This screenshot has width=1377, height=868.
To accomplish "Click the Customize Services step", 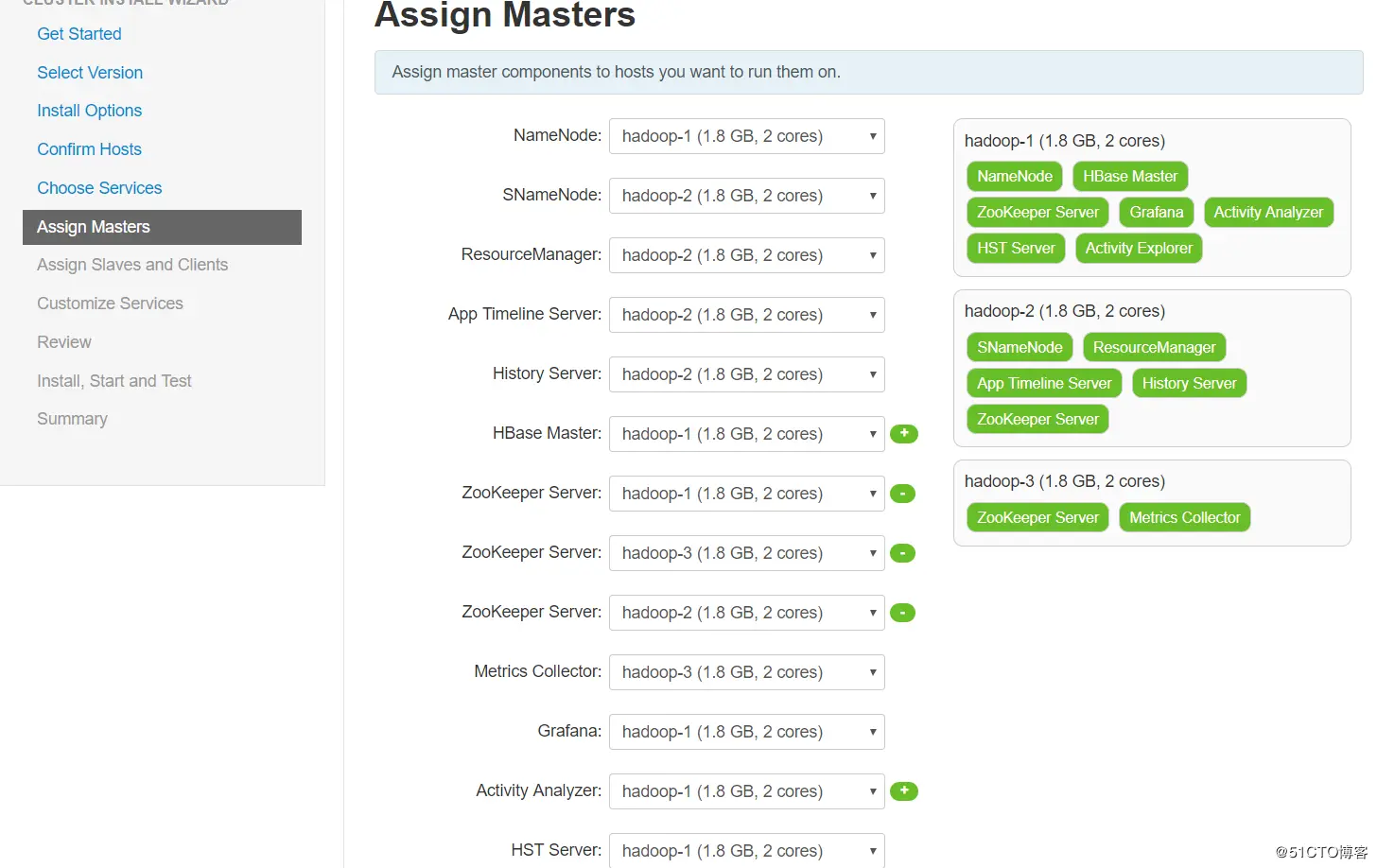I will [x=110, y=304].
